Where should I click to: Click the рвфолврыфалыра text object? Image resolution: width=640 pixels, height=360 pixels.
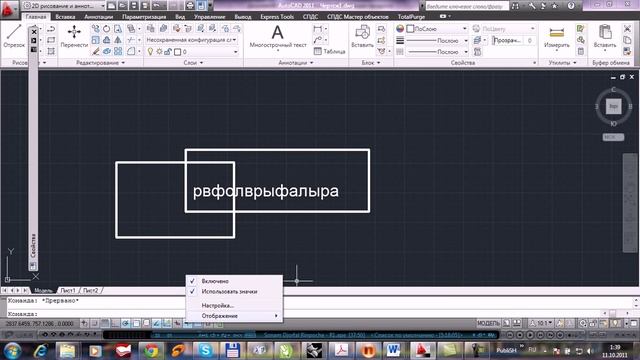266,191
